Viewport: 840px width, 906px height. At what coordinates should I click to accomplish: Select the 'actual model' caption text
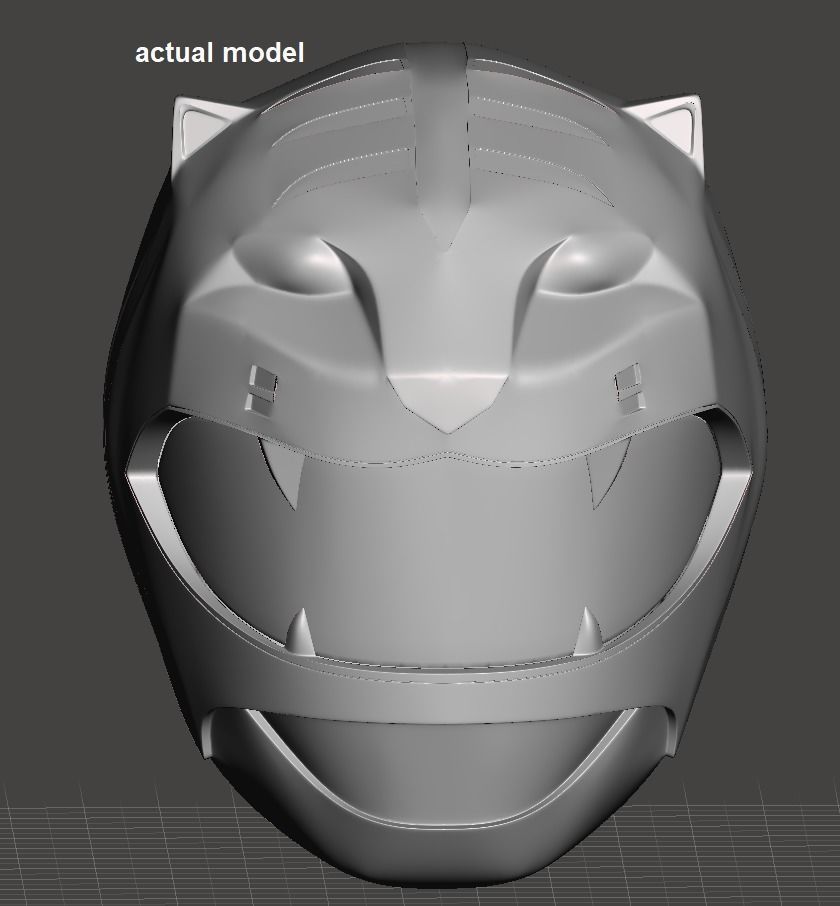tap(220, 53)
